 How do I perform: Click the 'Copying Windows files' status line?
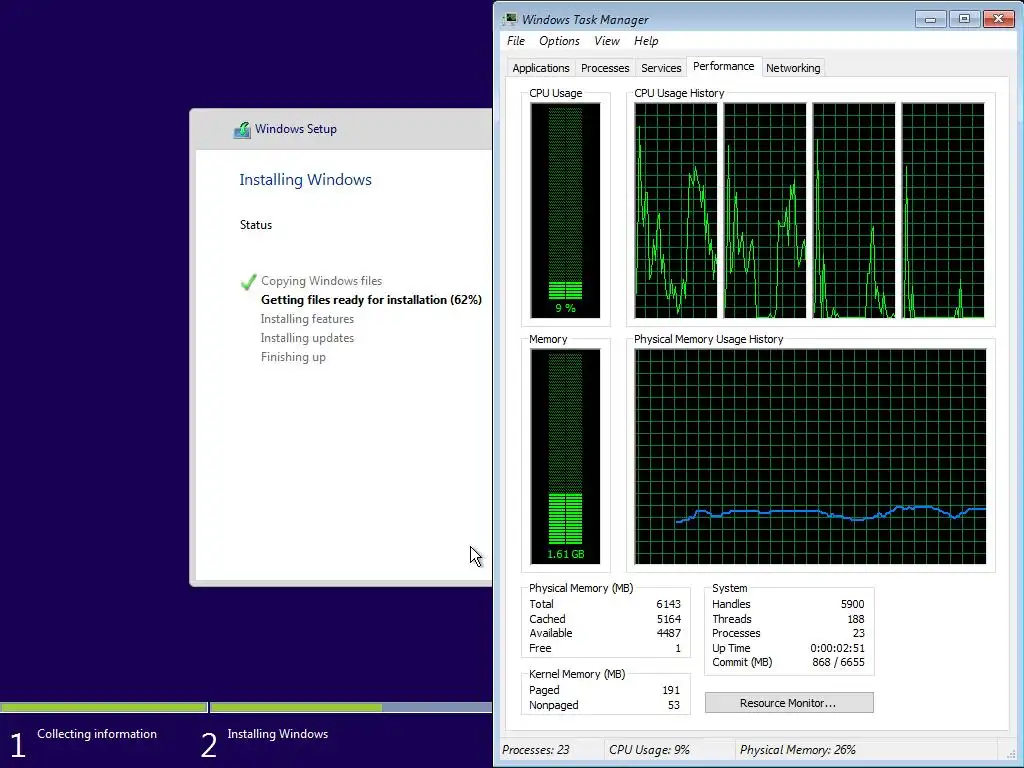click(x=321, y=281)
